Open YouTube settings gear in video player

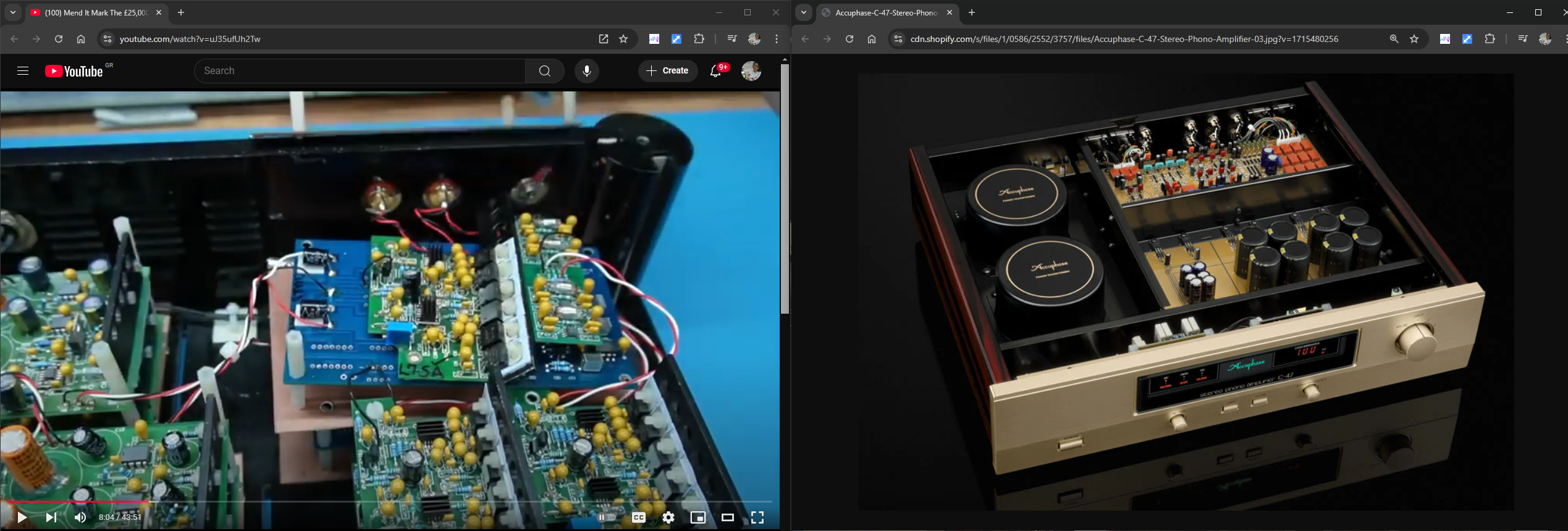tap(668, 517)
